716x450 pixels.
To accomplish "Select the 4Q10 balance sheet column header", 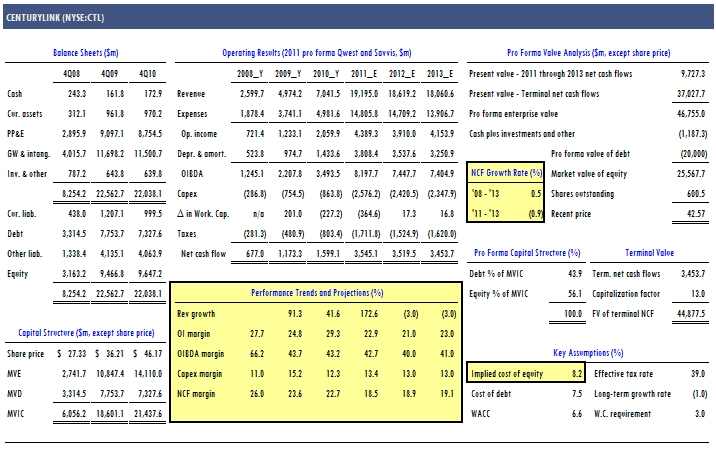I will pos(147,74).
